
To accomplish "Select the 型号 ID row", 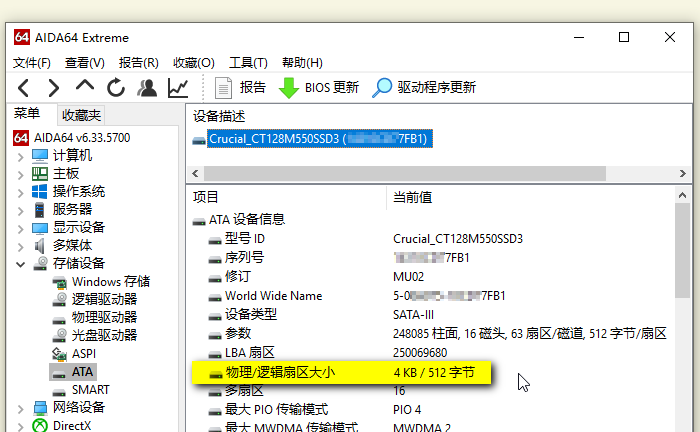I will pos(432,239).
